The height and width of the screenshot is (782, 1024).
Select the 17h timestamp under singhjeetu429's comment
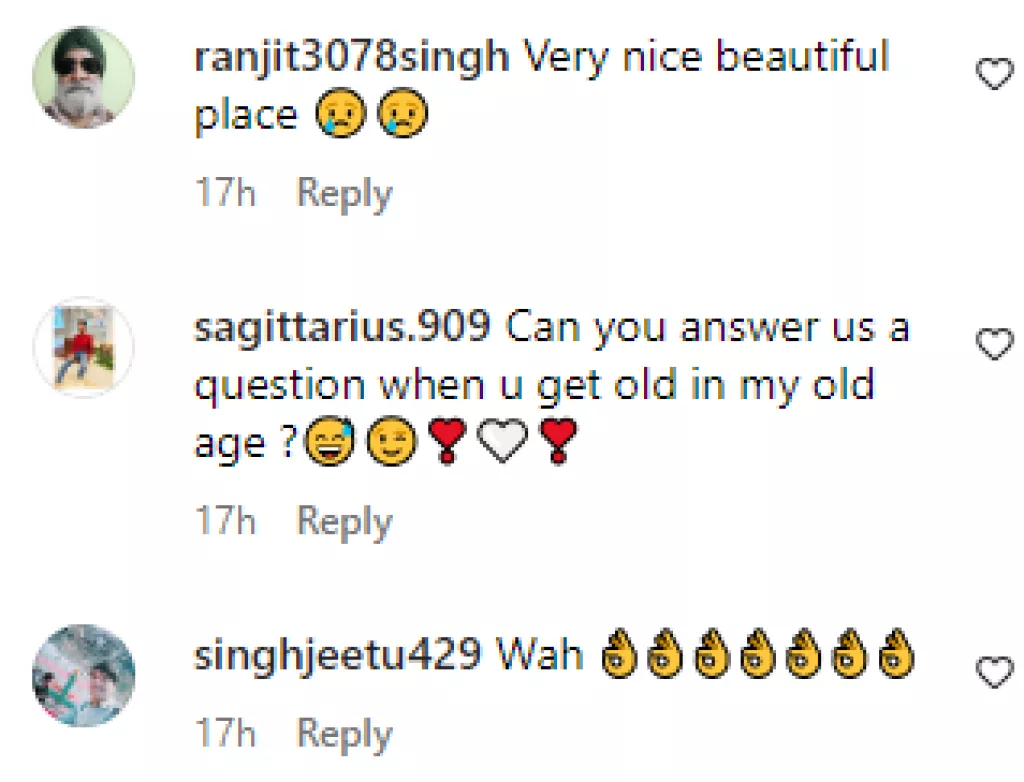click(225, 735)
